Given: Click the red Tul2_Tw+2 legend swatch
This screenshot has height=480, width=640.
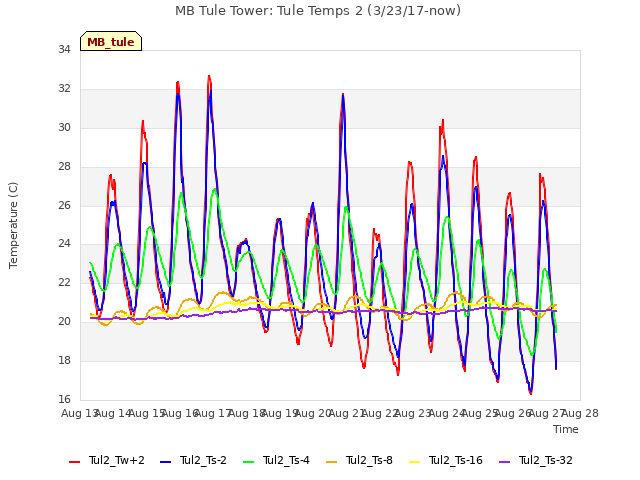Looking at the screenshot, I should click(74, 462).
